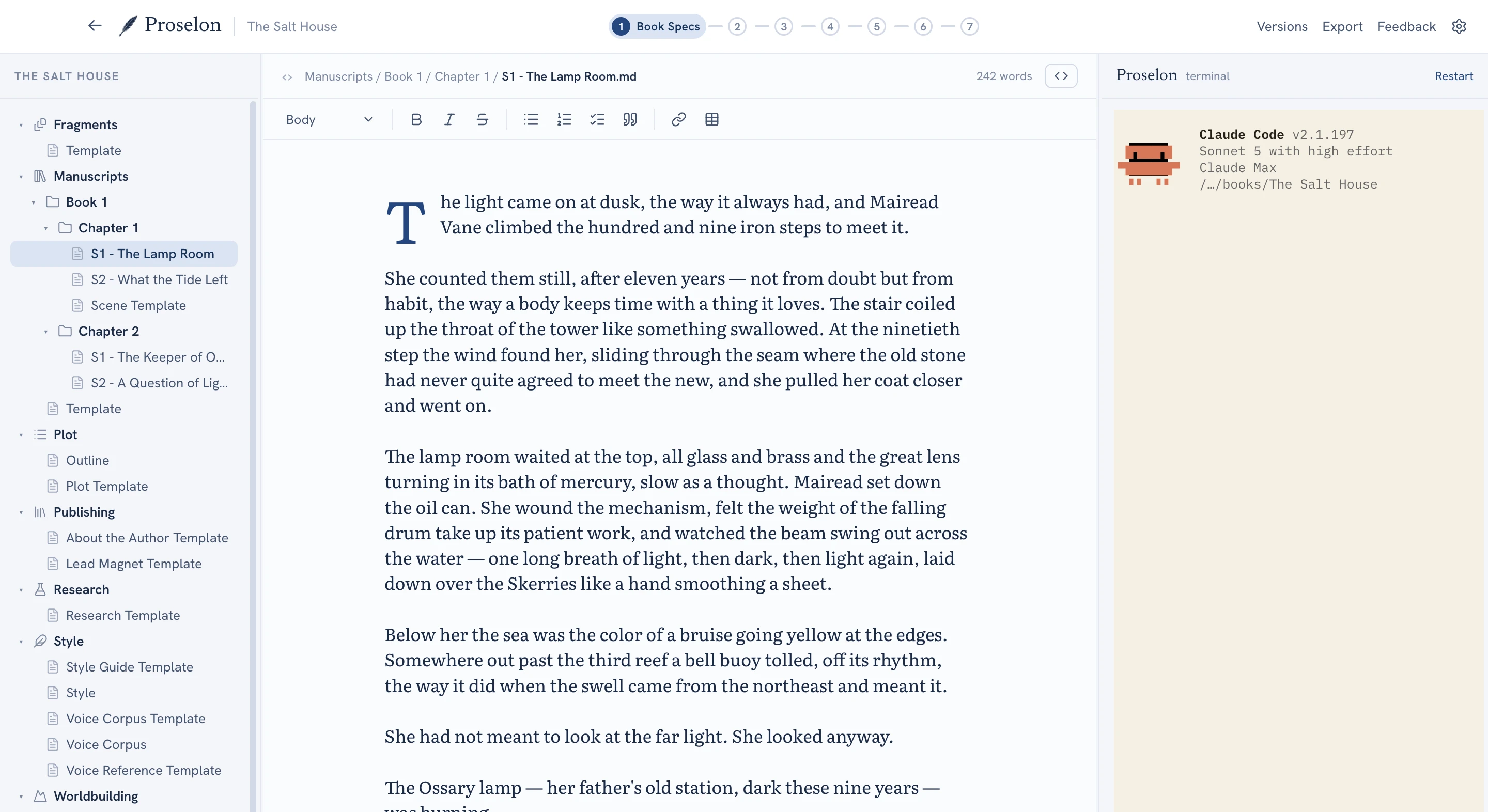
Task: Collapse the Publishing section arrow
Action: 21,513
